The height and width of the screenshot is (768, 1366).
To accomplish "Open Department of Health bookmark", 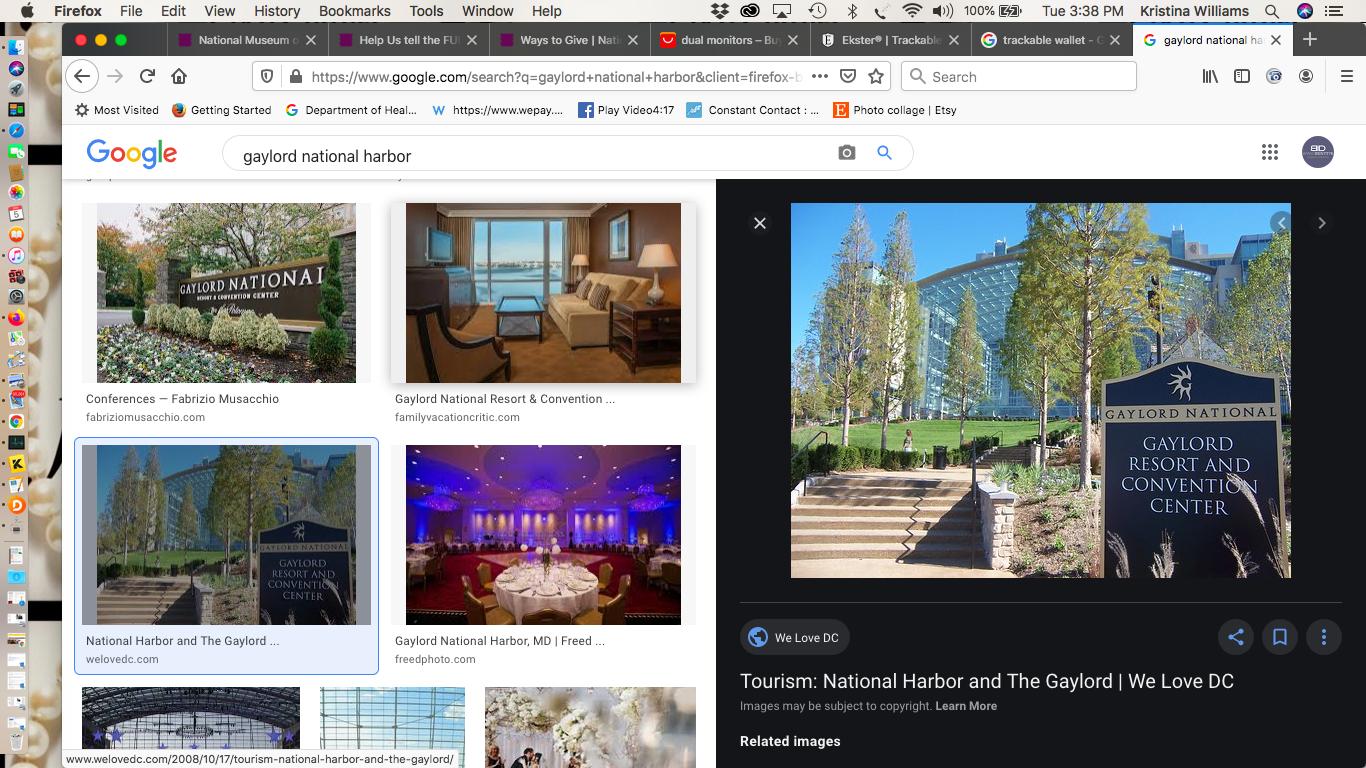I will [350, 110].
